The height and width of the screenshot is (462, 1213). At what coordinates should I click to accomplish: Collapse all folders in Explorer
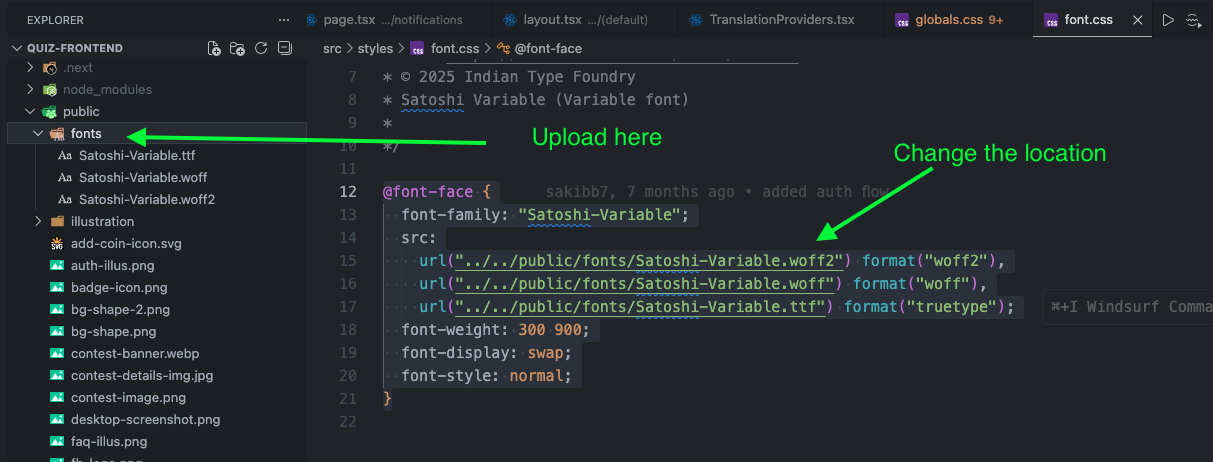pos(284,48)
